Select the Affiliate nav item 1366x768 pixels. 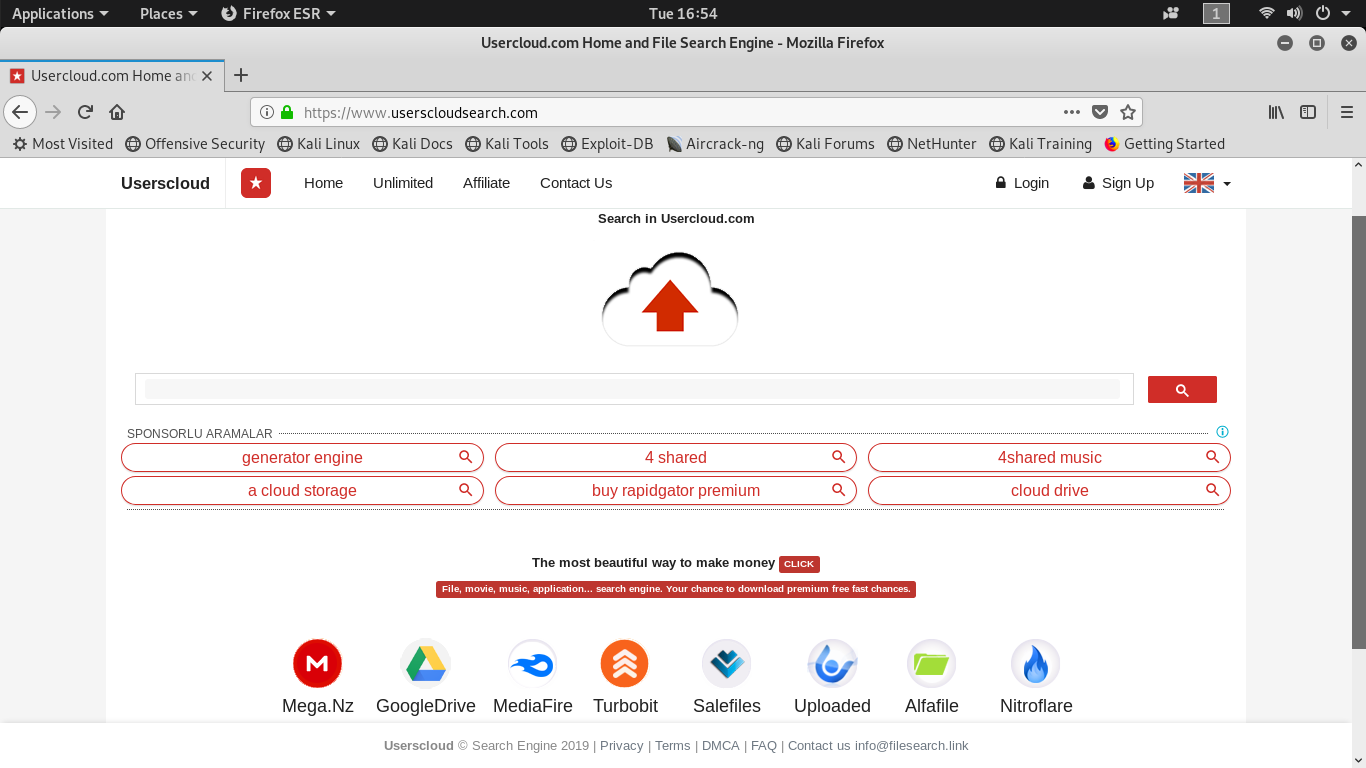[x=486, y=183]
